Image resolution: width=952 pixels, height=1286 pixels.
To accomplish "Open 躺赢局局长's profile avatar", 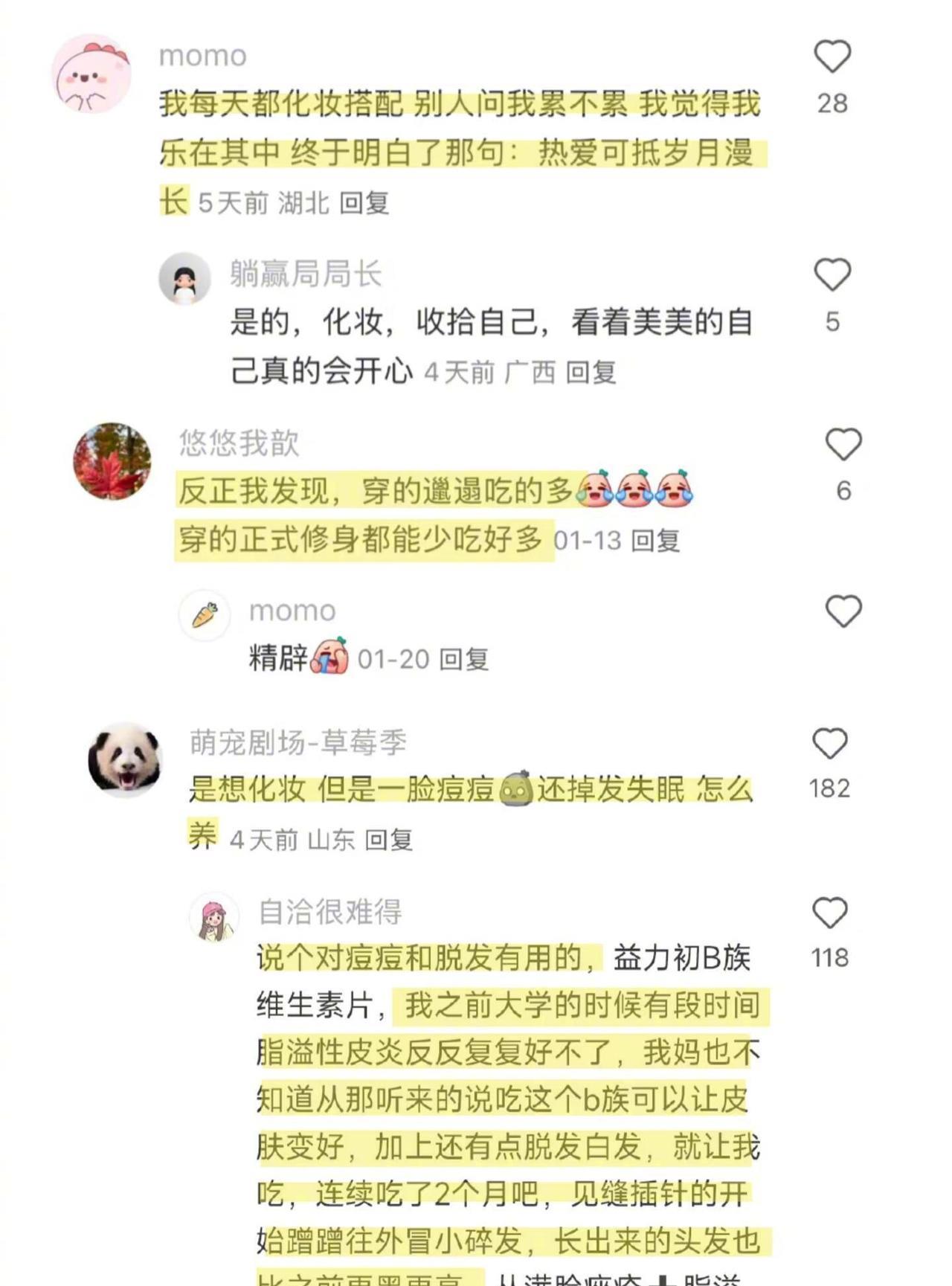I will click(184, 278).
